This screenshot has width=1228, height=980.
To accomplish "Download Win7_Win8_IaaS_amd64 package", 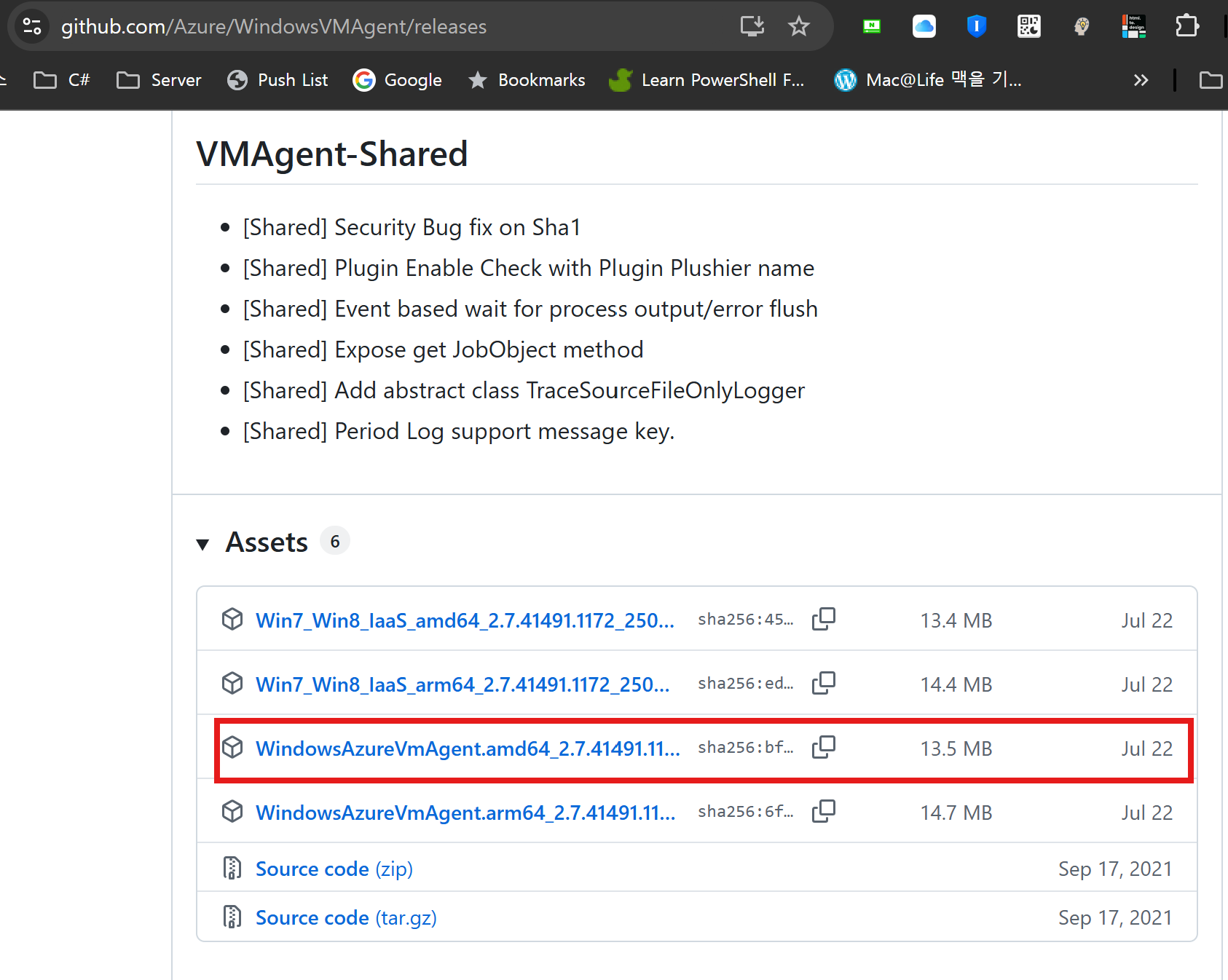I will point(465,620).
